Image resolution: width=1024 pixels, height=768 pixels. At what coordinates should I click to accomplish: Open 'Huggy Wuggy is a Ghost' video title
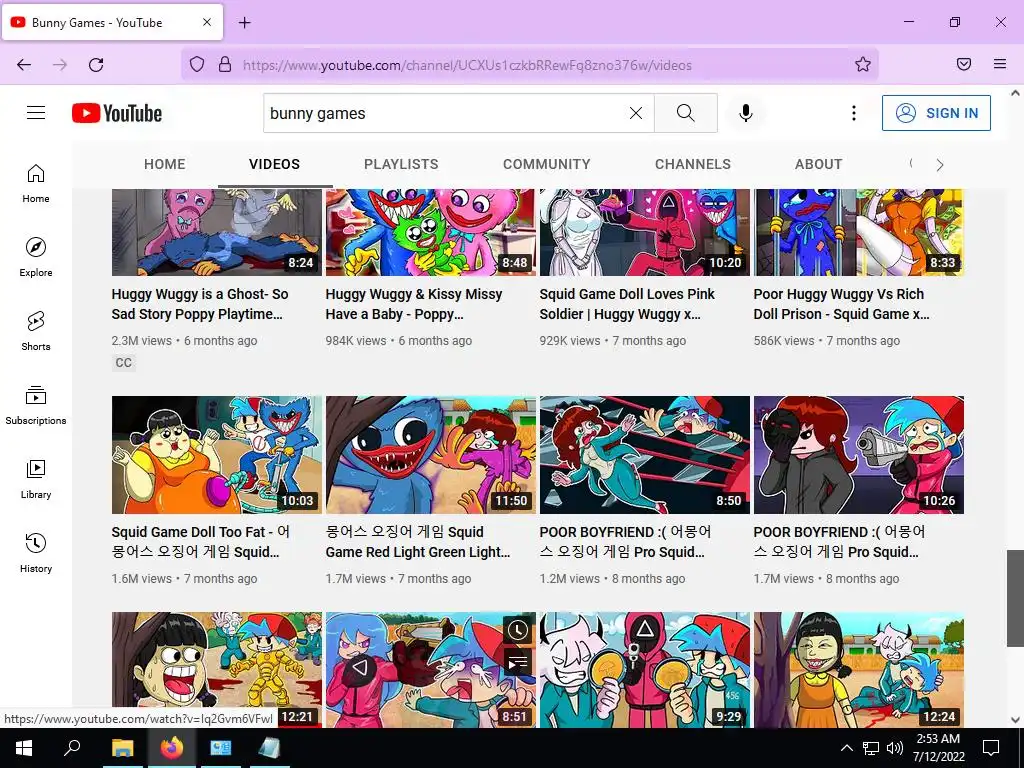(200, 304)
